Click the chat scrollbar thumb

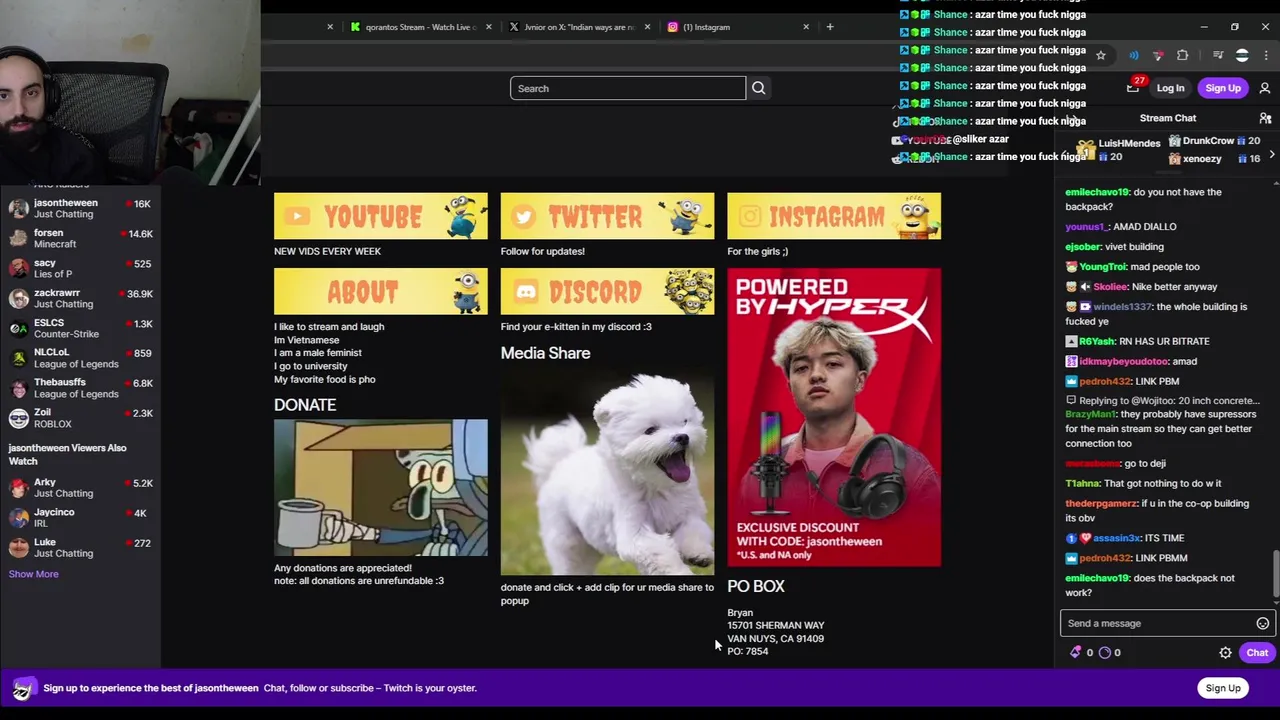(1275, 572)
